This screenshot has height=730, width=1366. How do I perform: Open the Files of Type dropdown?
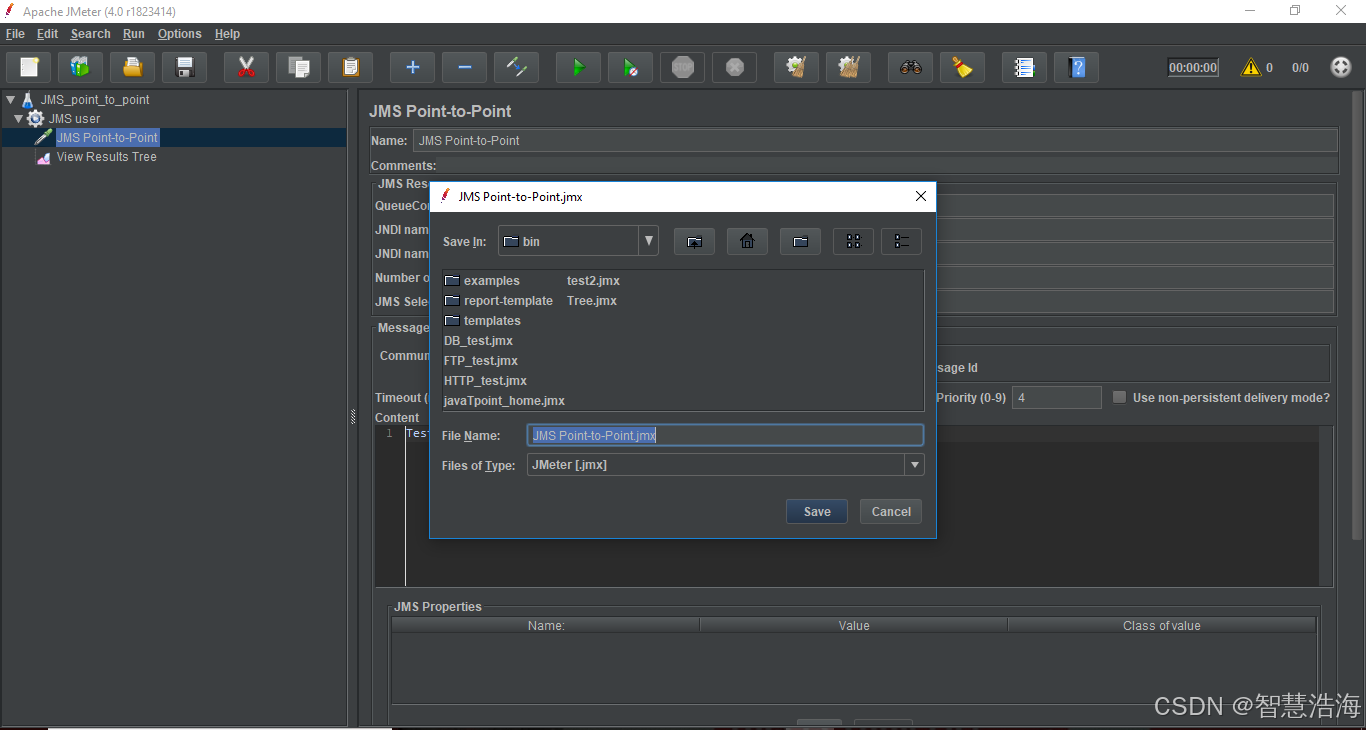[x=914, y=465]
